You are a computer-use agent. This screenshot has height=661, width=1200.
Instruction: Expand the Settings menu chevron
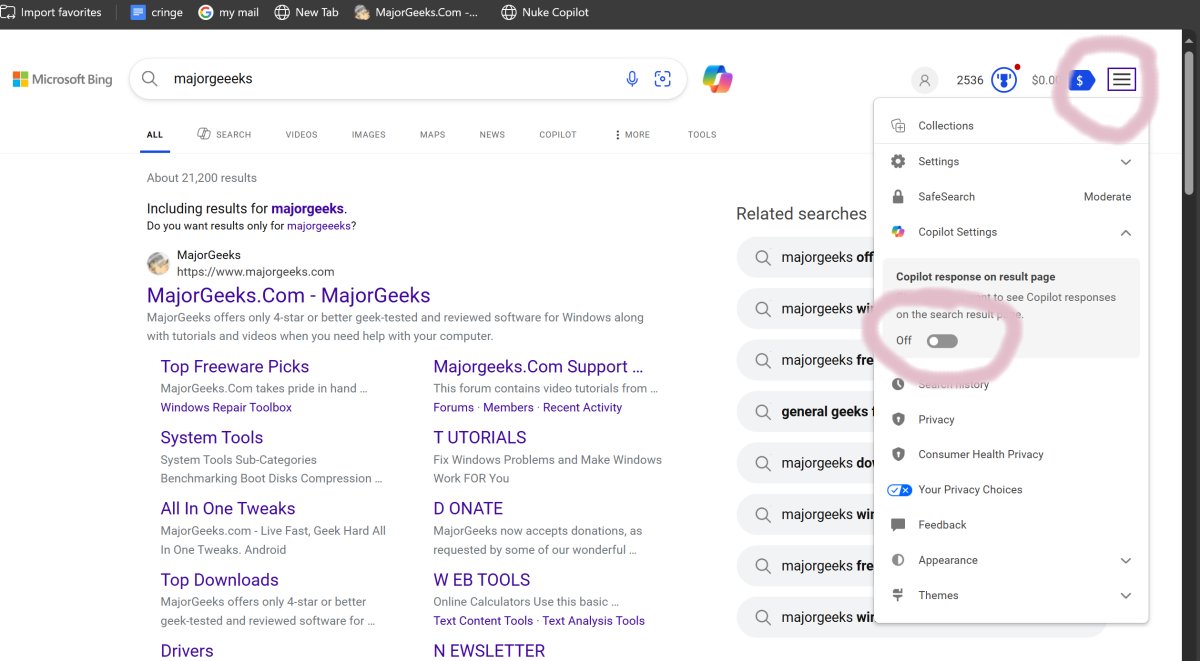[1126, 162]
